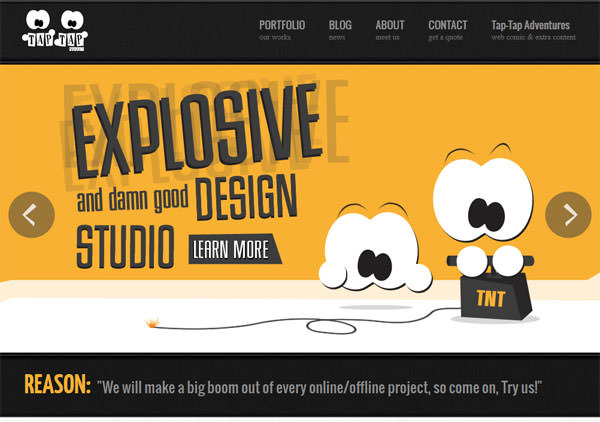Select the Contact menu item
600x422 pixels.
pyautogui.click(x=447, y=30)
